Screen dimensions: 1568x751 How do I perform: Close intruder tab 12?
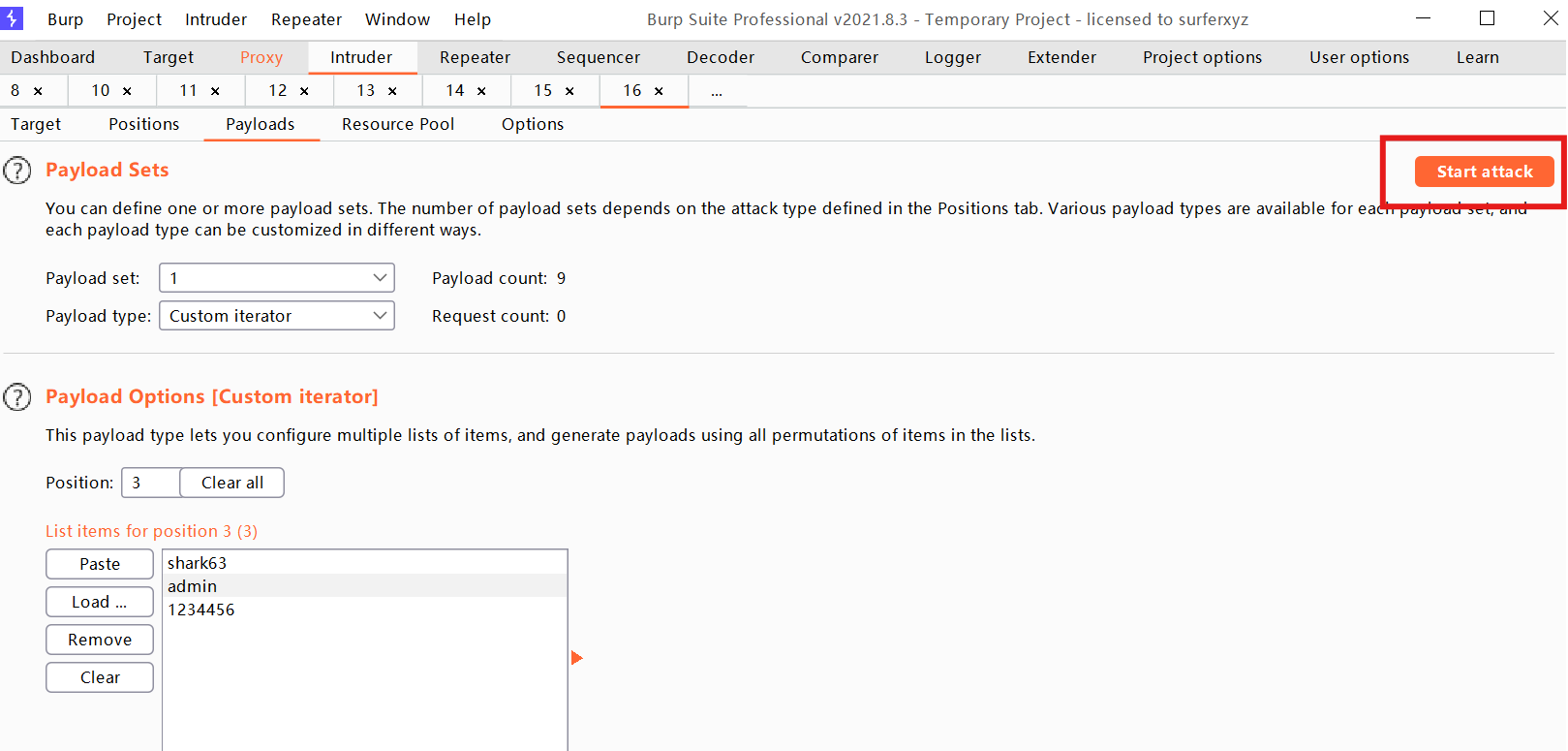click(x=304, y=91)
